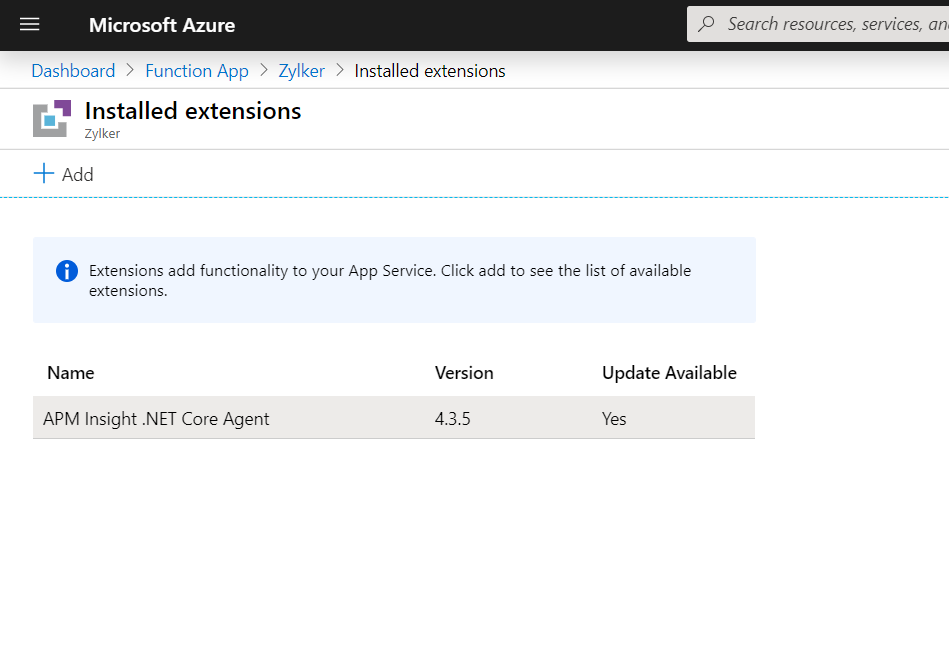The image size is (949, 672).
Task: Click the Yes update available cell
Action: [614, 419]
